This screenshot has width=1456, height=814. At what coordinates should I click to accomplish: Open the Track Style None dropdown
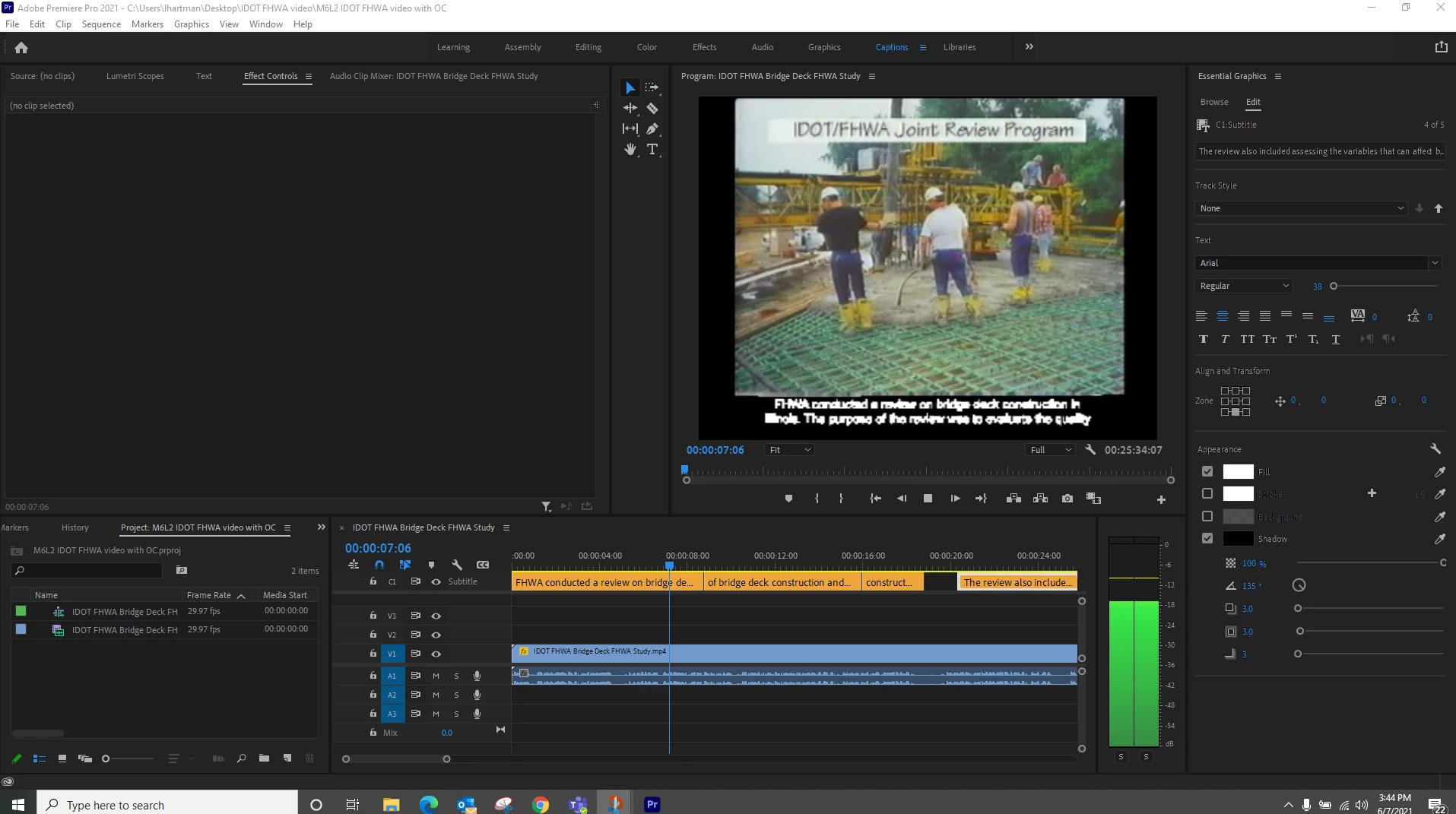1302,209
